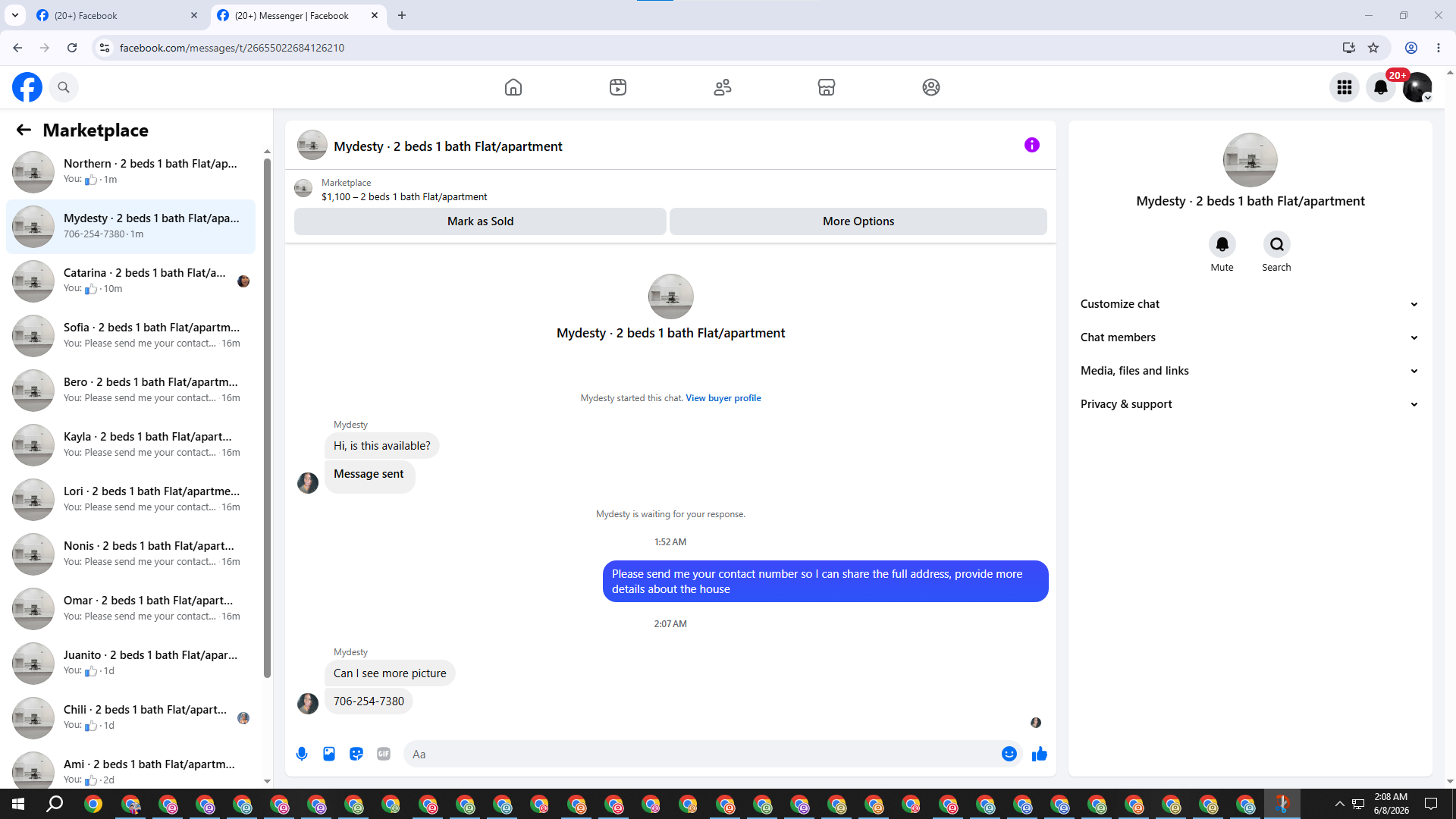Switch to the first (20+) Facebook tab
This screenshot has width=1456, height=819.
coord(117,15)
